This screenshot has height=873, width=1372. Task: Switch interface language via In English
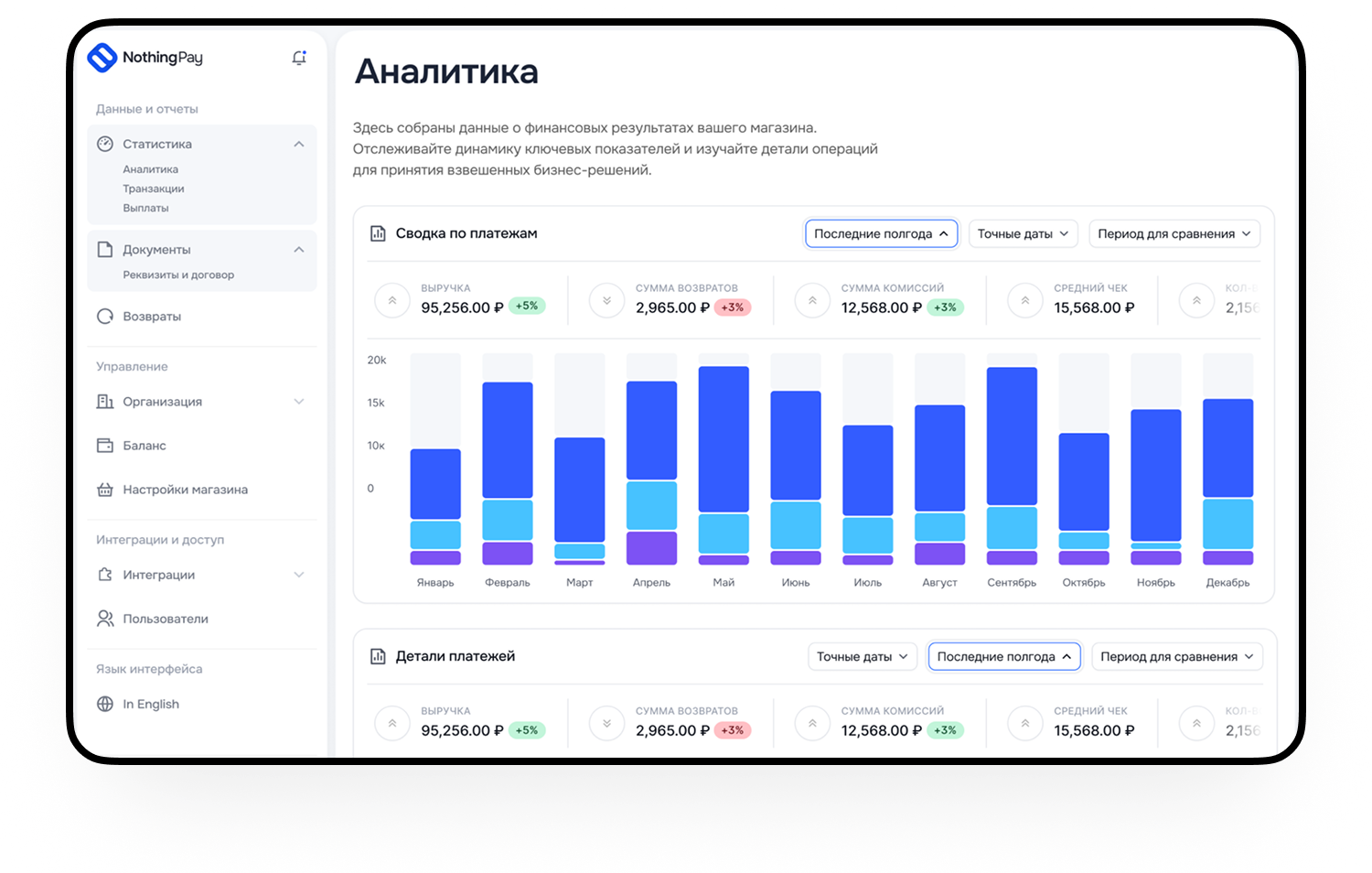(149, 703)
